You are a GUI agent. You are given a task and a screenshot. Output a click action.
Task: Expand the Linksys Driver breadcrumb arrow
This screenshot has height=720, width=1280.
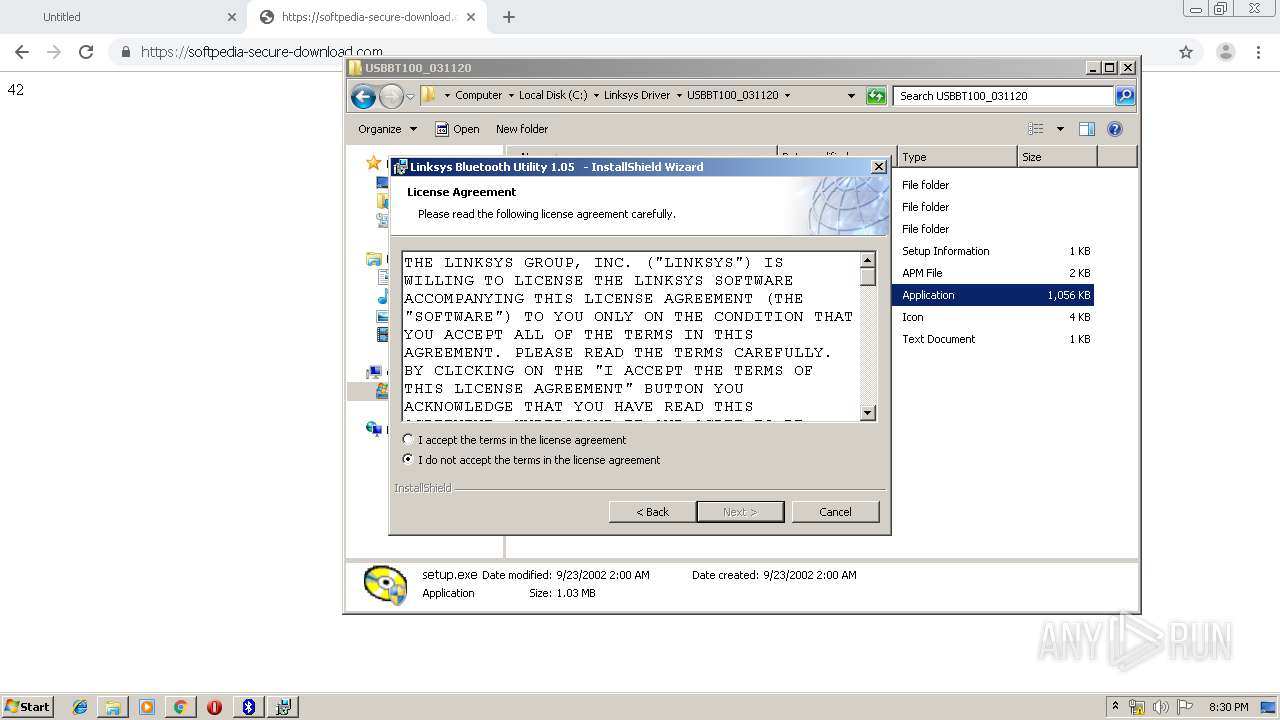click(x=679, y=96)
